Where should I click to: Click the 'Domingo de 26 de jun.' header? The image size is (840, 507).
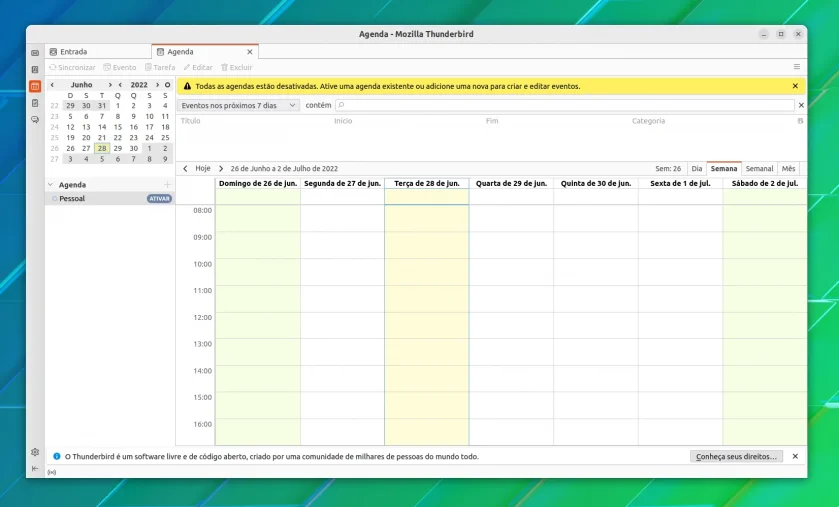tap(258, 183)
